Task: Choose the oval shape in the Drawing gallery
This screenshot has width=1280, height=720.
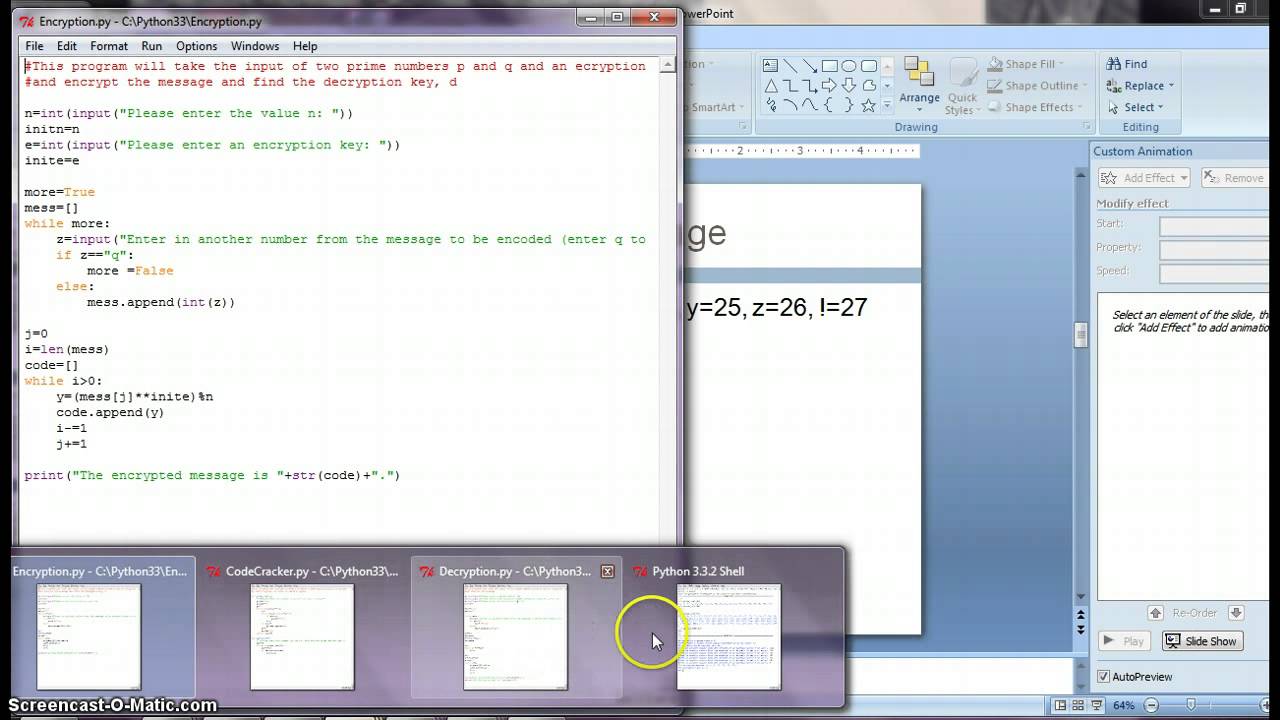Action: point(849,66)
